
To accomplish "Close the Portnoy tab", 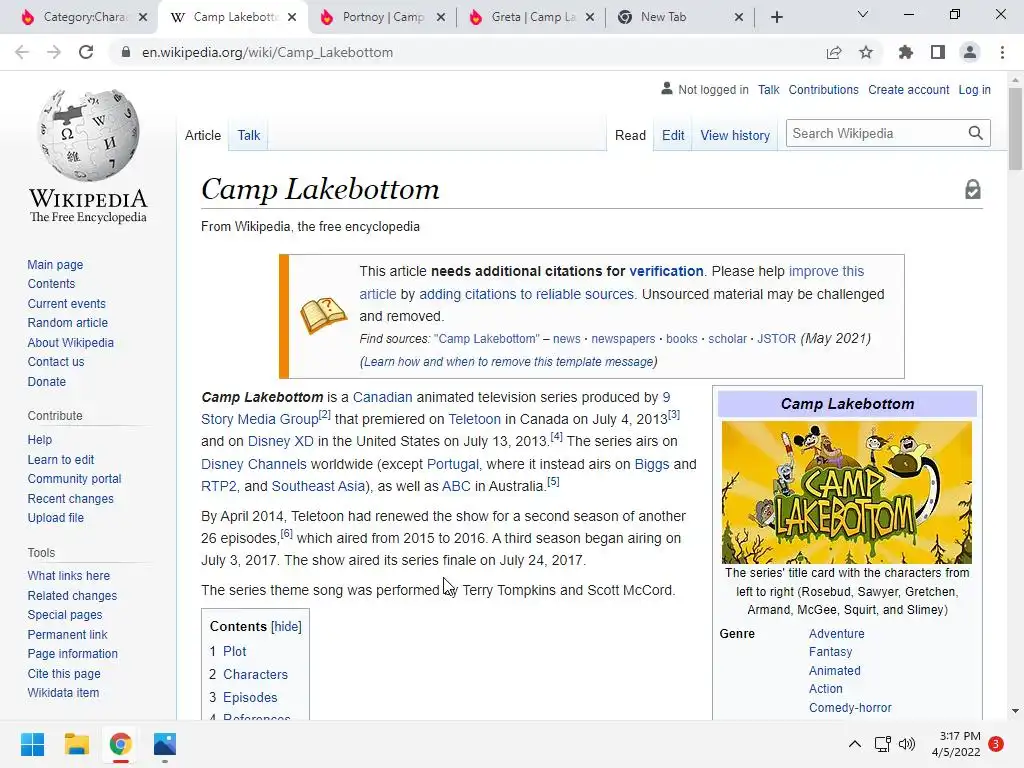I will [x=441, y=17].
